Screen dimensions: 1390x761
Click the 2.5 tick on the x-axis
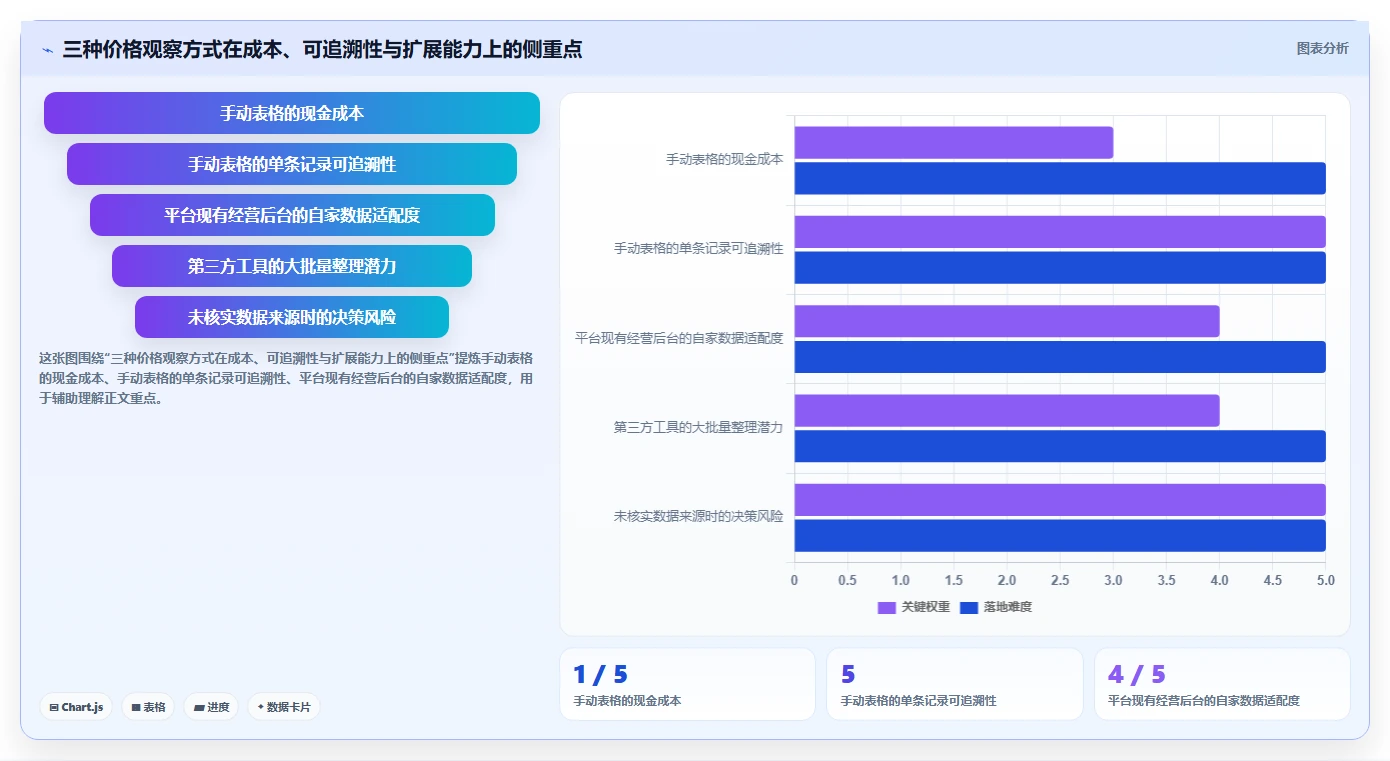coord(1060,580)
